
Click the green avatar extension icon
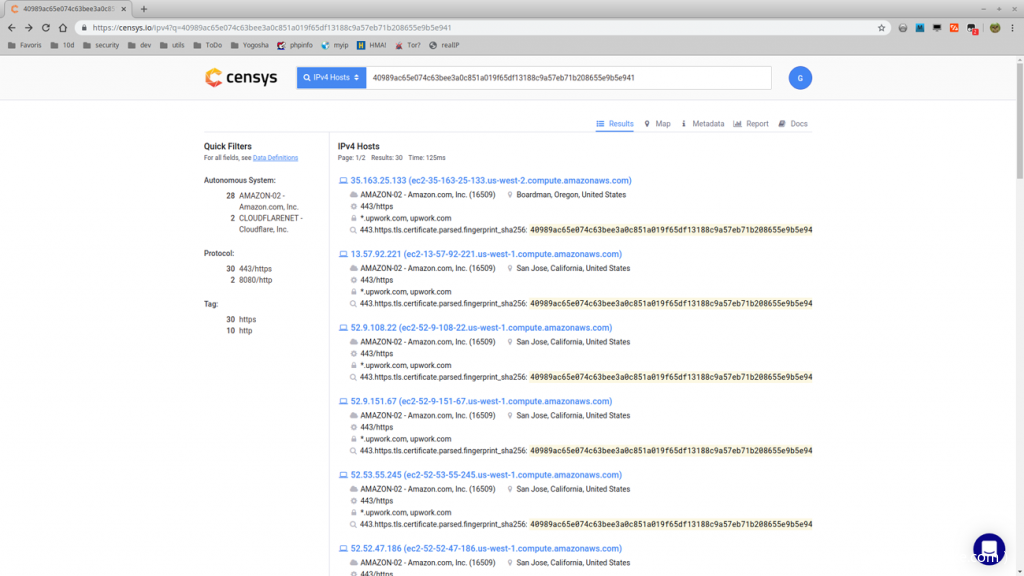(x=995, y=27)
